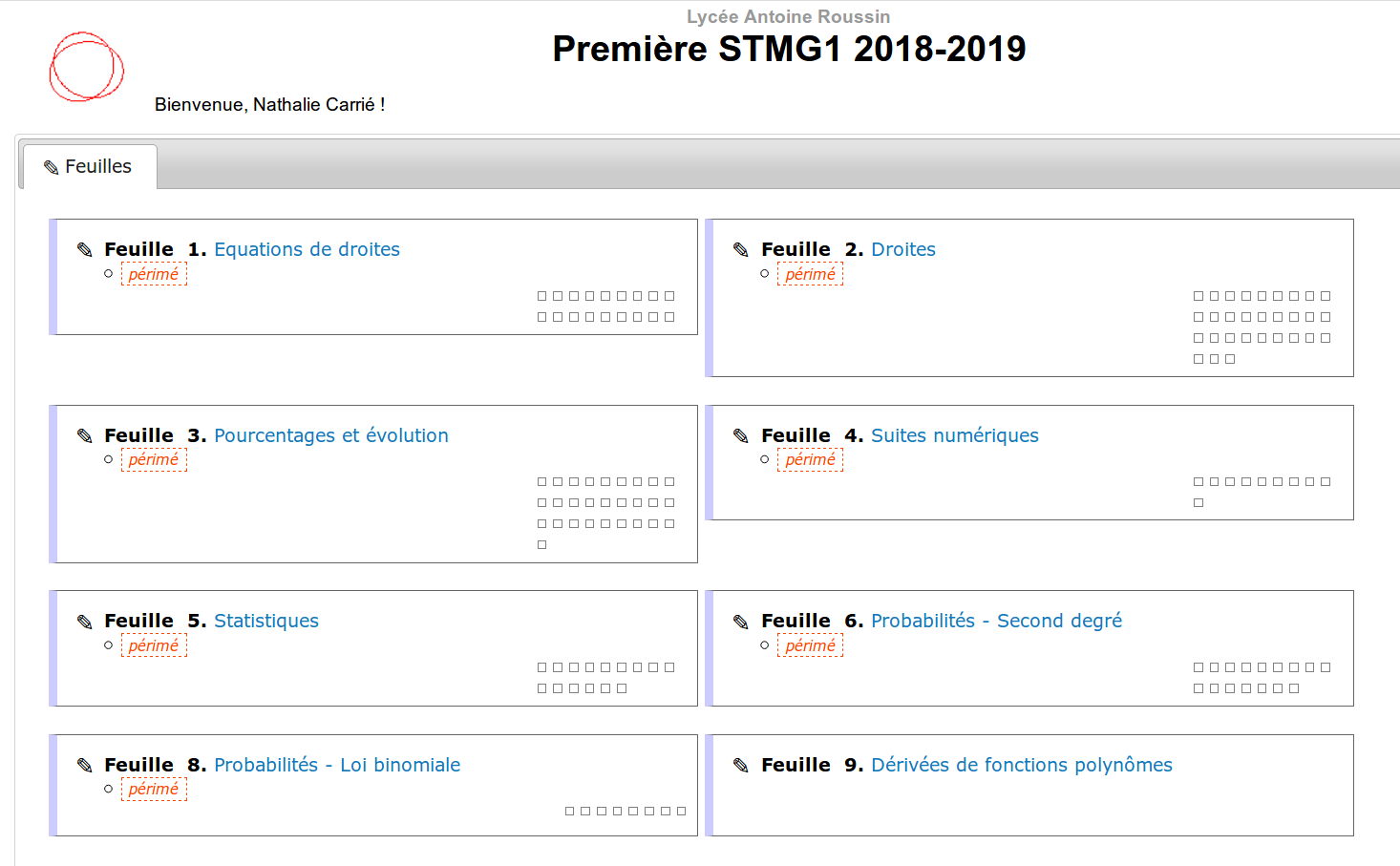The image size is (1400, 866).
Task: Click the pencil icon beside Feuille 9
Action: point(741,766)
